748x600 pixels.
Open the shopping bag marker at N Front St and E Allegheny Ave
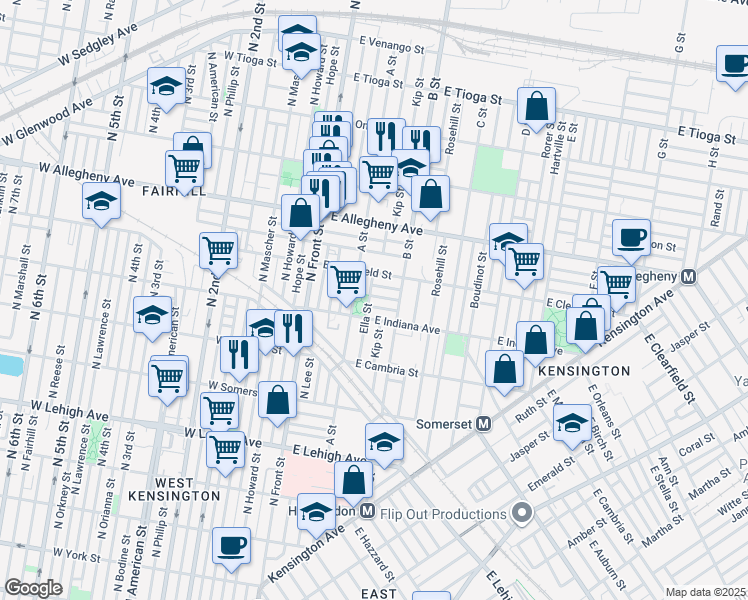(300, 214)
